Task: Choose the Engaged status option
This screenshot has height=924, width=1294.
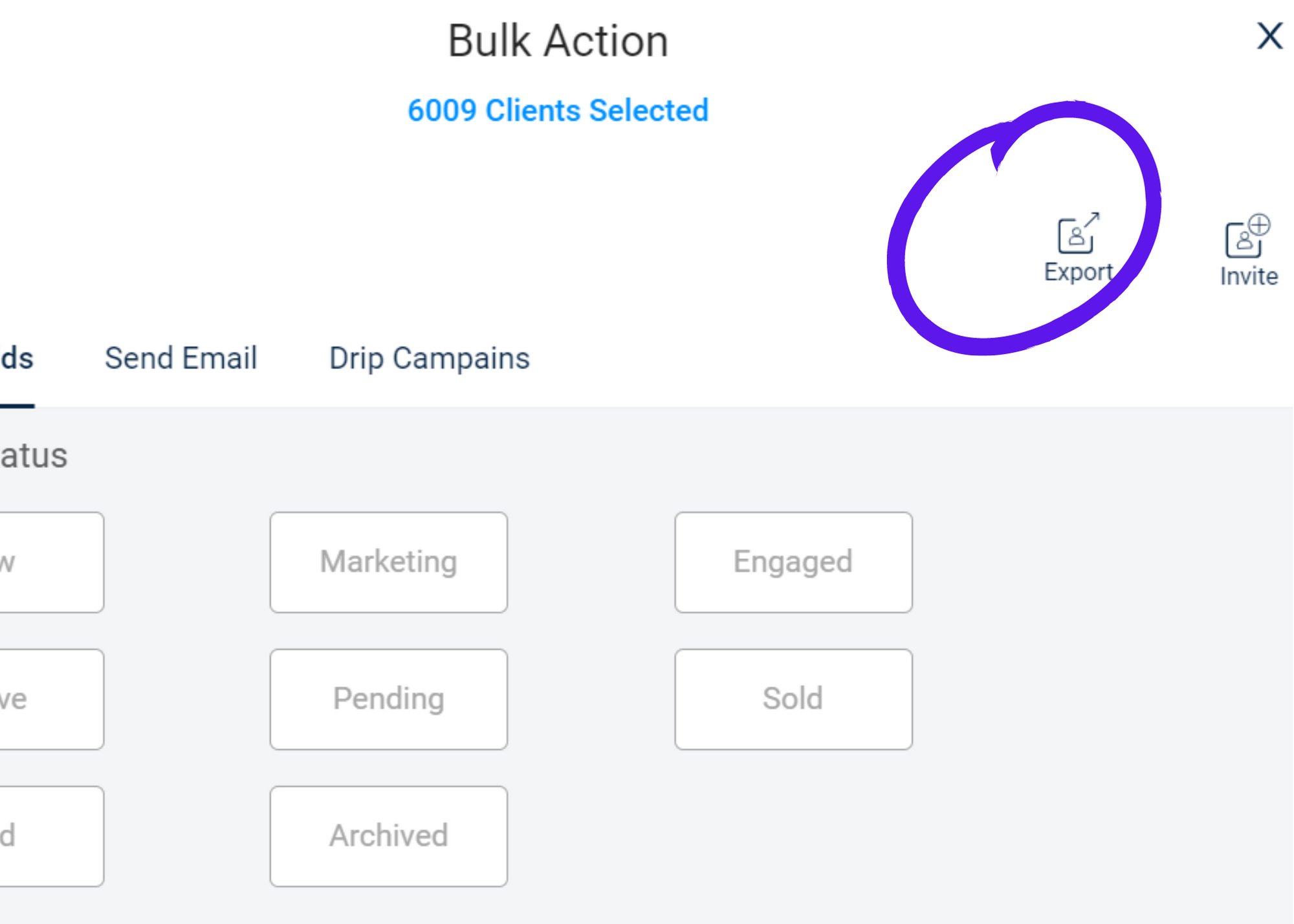Action: (x=793, y=562)
